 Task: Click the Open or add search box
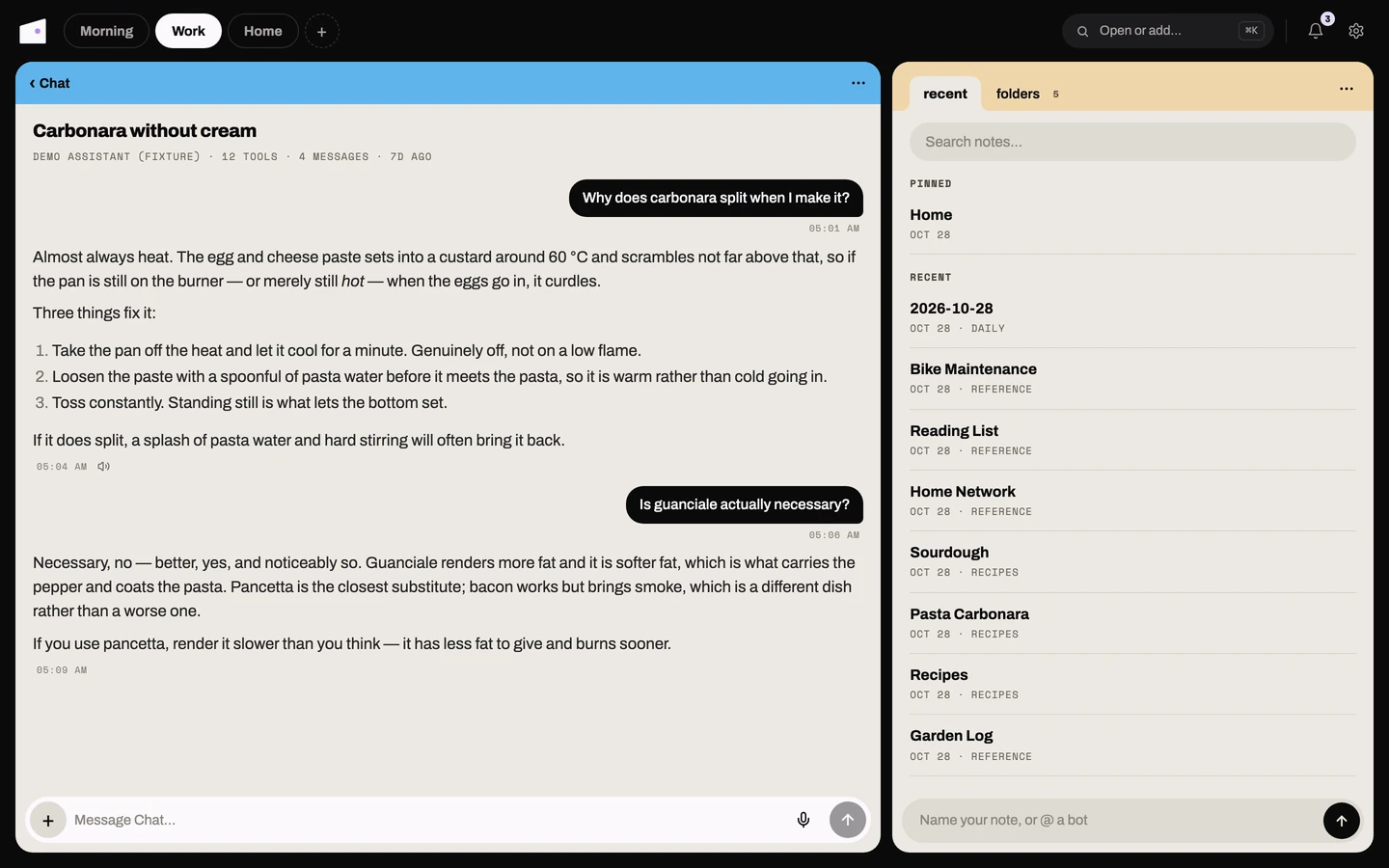tap(1167, 31)
